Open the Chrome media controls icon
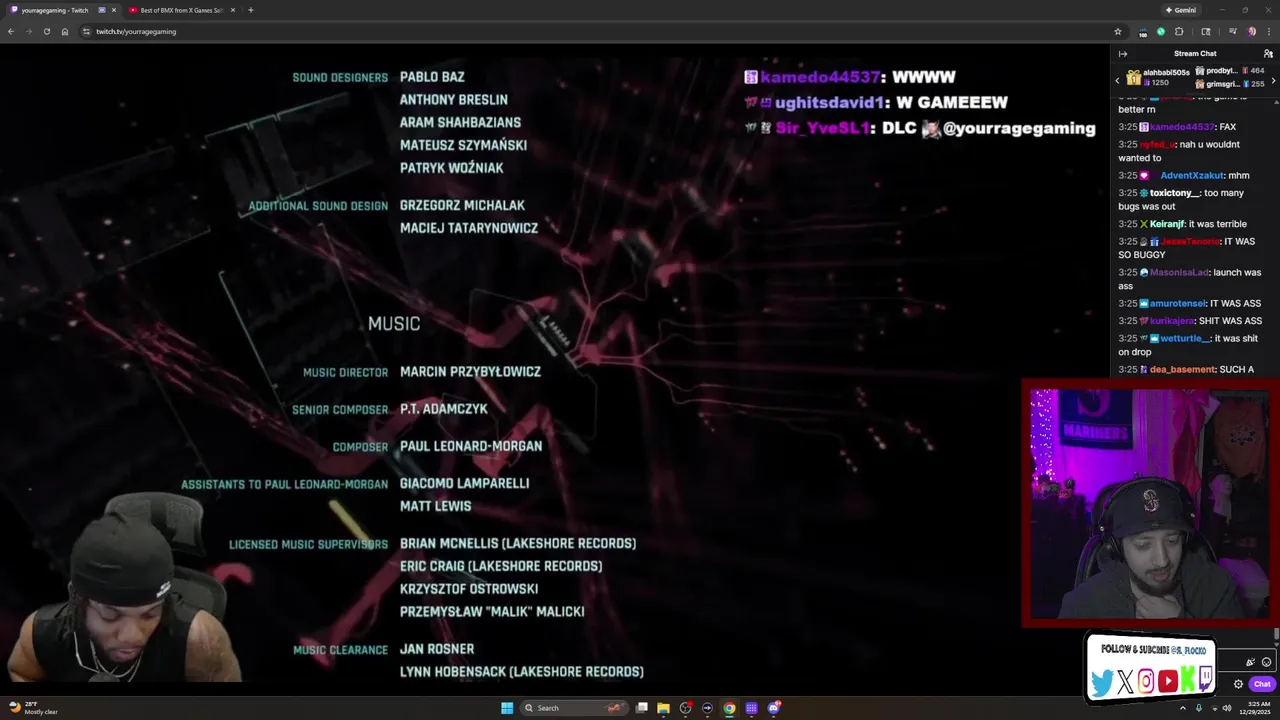The height and width of the screenshot is (720, 1280). point(1233,31)
